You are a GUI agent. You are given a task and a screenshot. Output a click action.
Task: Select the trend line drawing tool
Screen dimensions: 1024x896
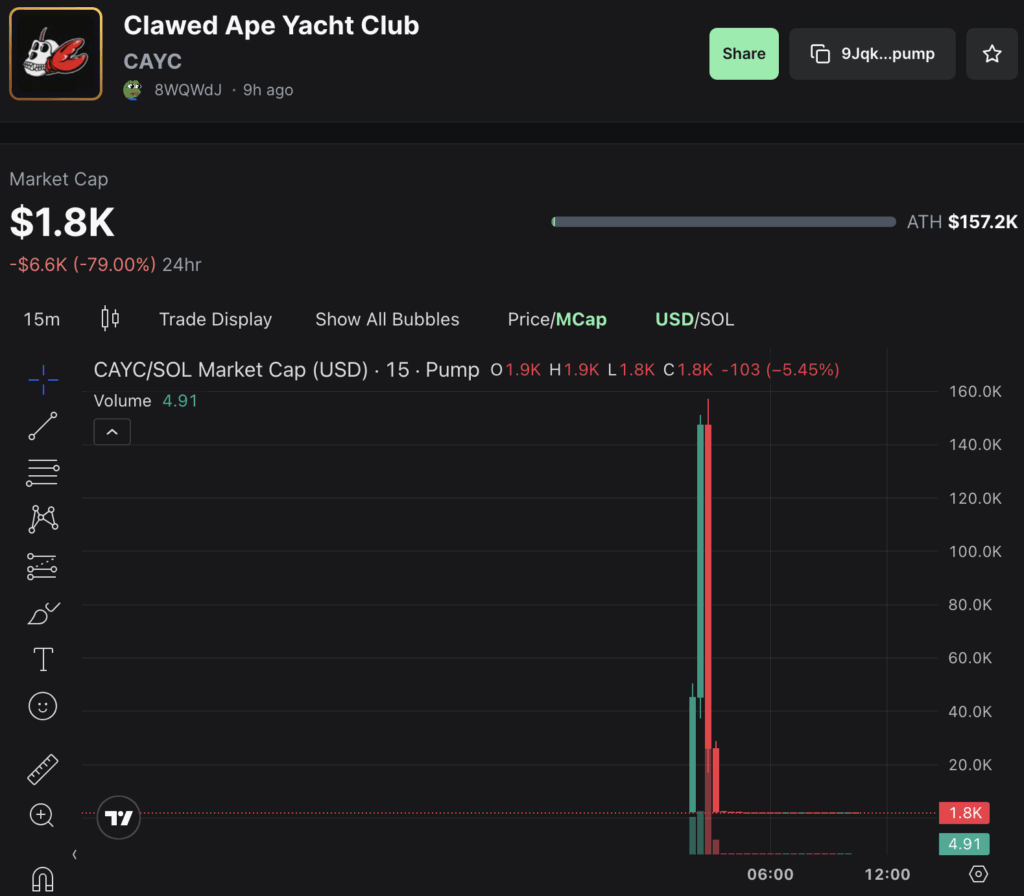pos(42,425)
